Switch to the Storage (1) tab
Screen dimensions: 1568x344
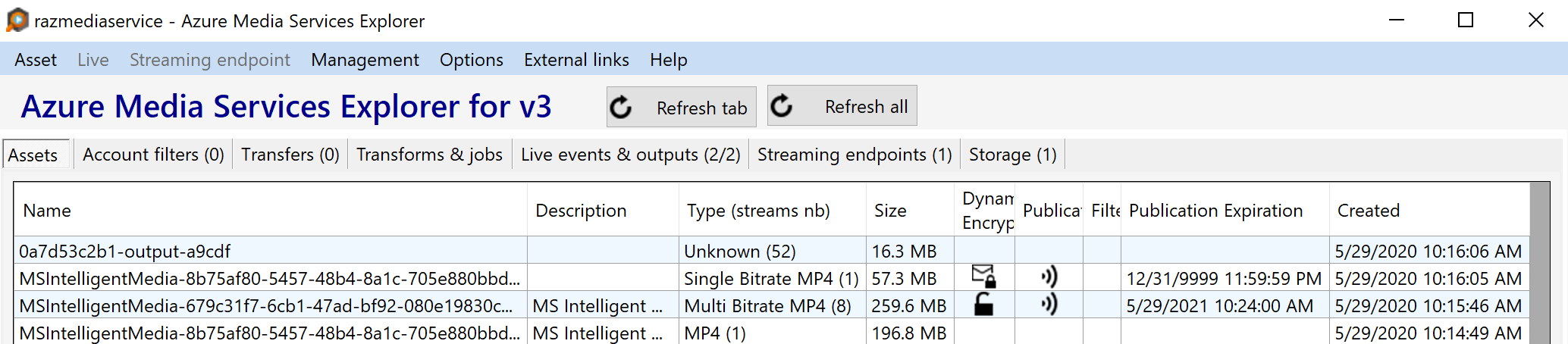click(1012, 155)
